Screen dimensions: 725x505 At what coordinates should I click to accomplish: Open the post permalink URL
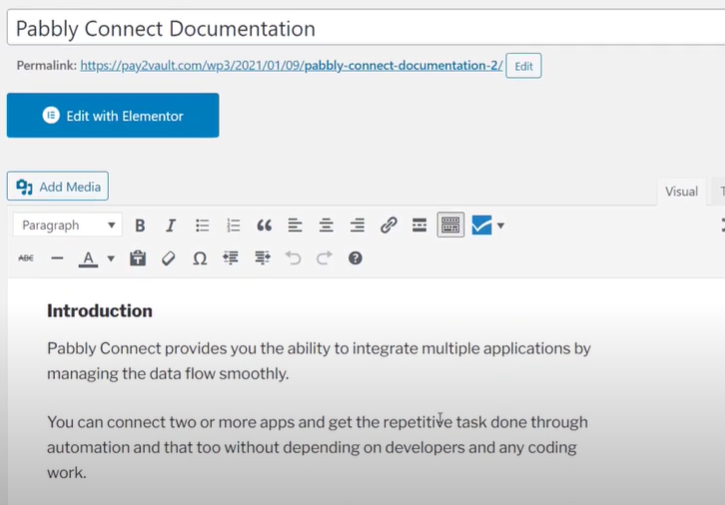pos(291,66)
